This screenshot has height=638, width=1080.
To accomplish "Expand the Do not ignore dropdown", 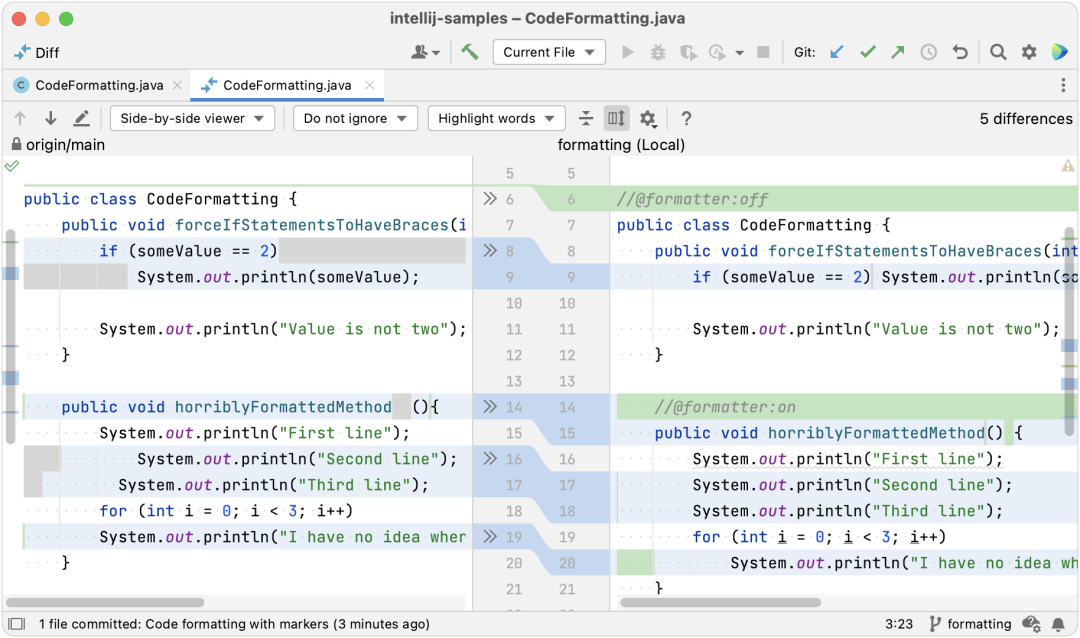I will pos(355,119).
